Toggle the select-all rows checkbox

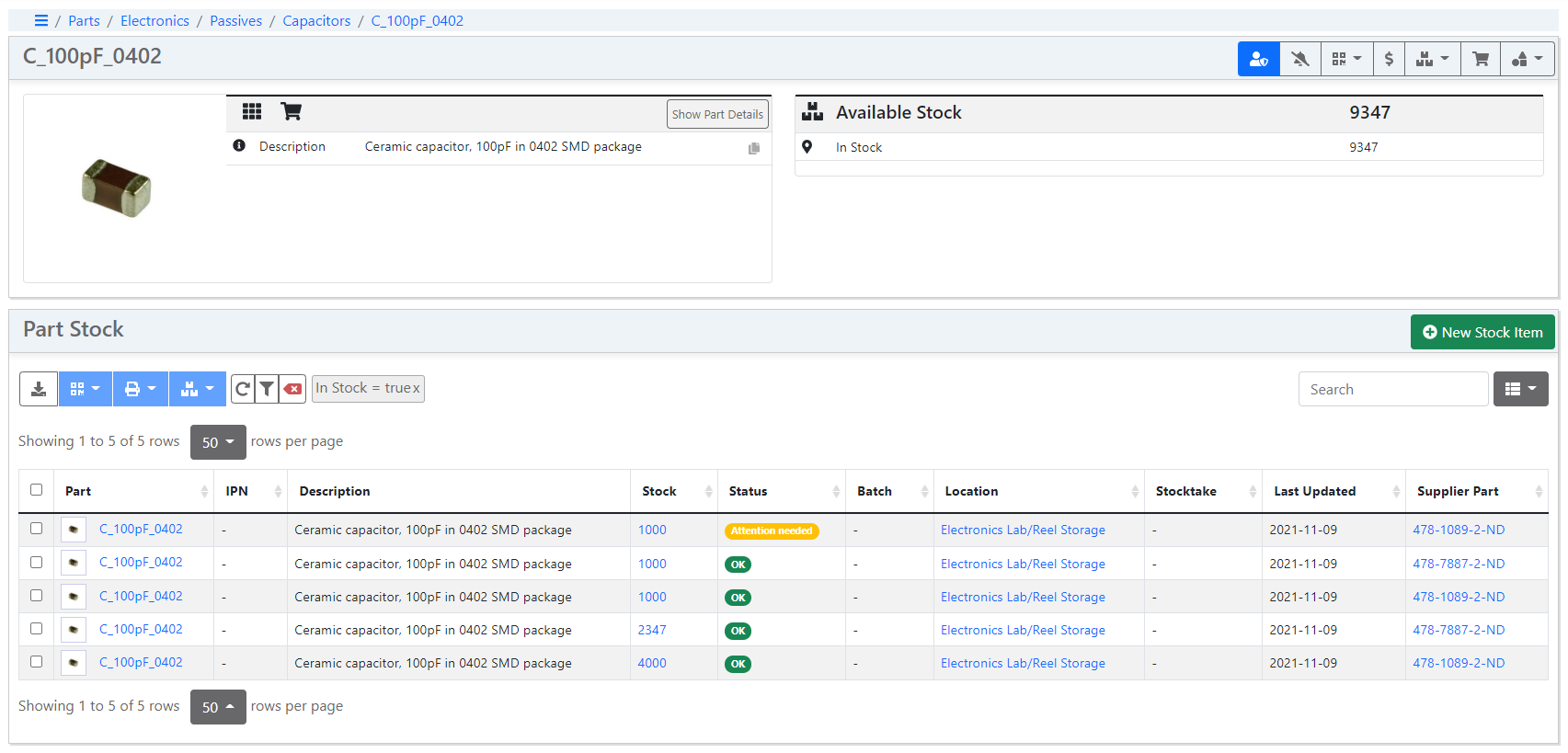point(37,490)
